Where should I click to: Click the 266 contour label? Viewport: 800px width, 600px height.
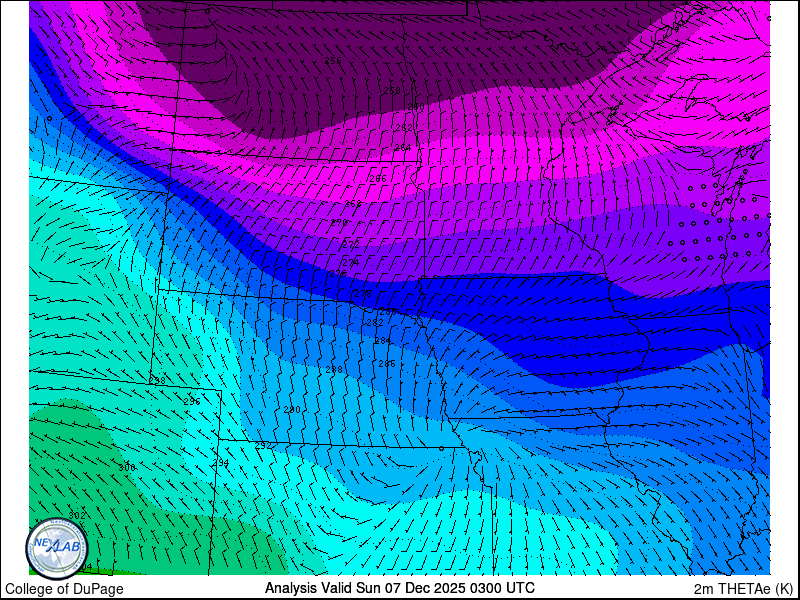click(378, 179)
